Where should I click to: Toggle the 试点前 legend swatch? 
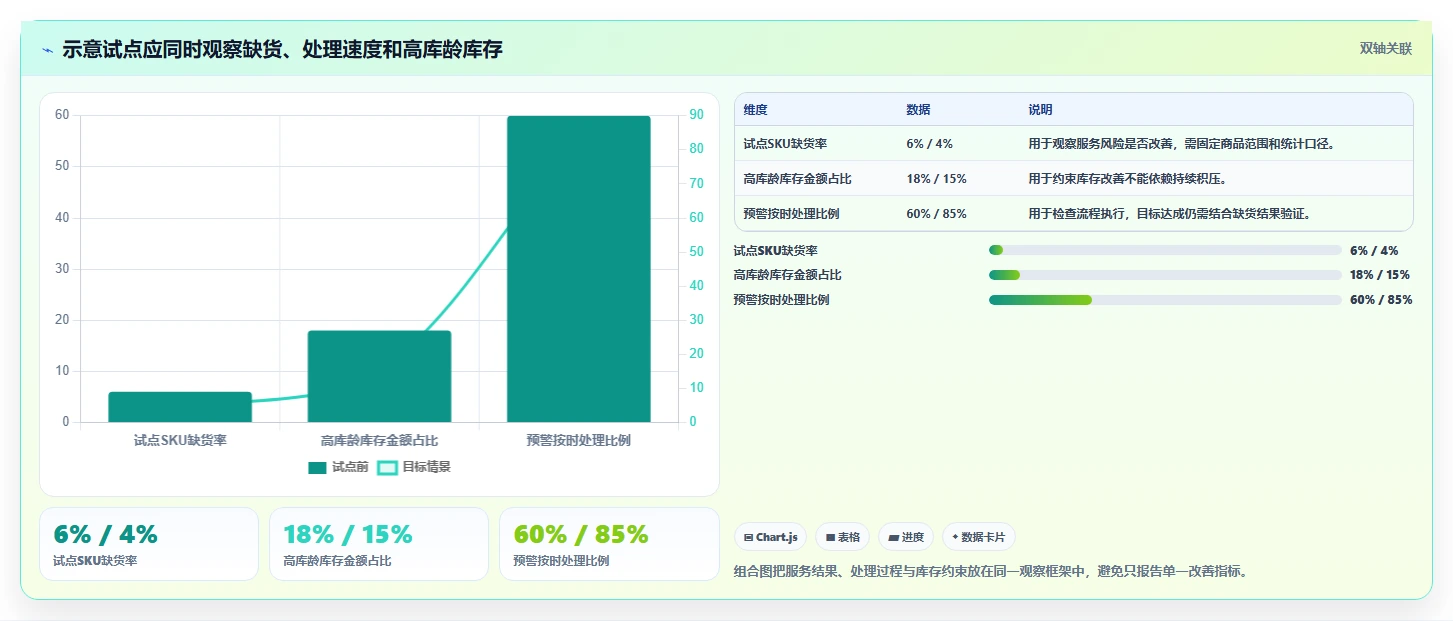click(317, 467)
